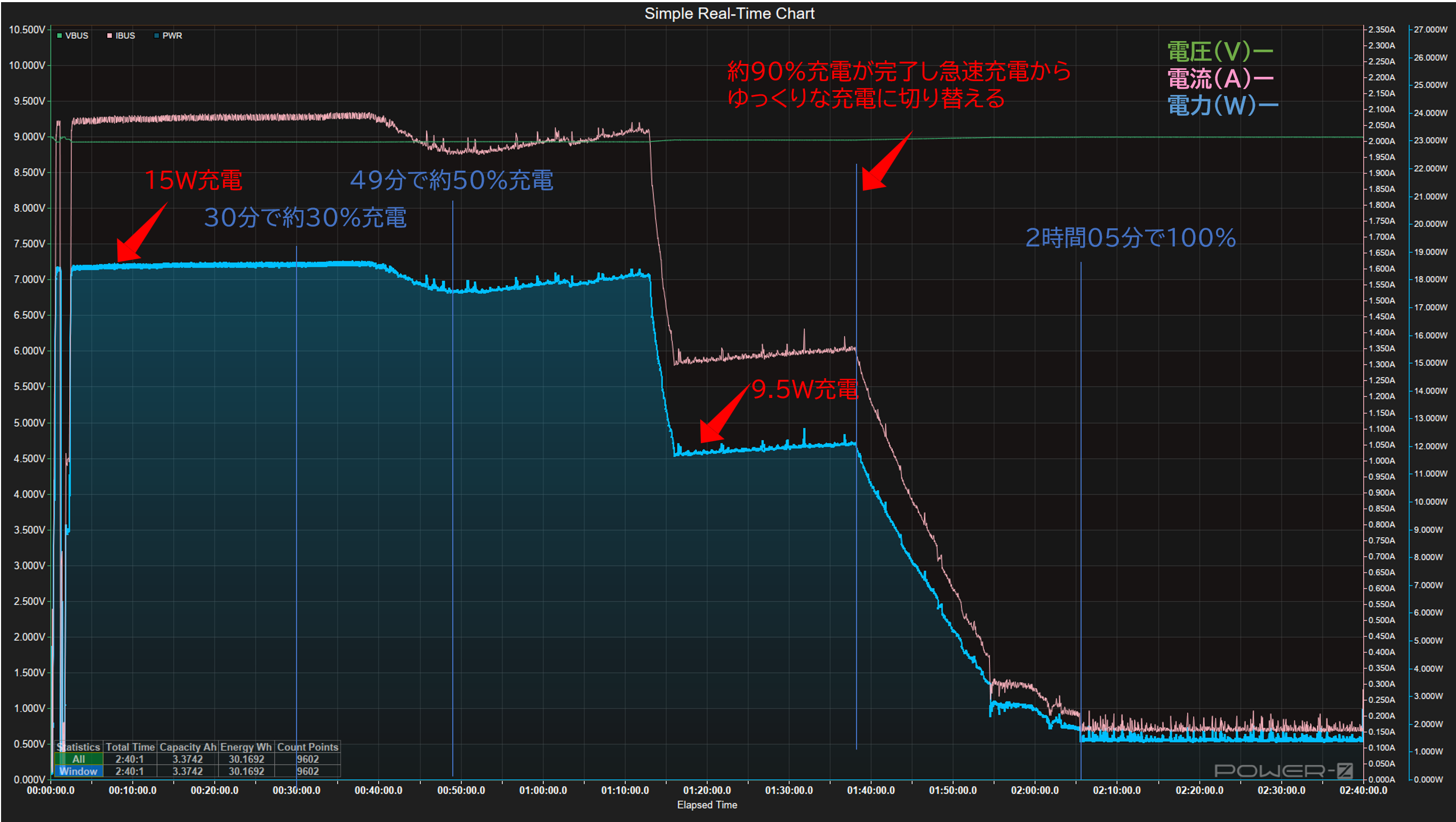Click the 27.000W power axis label
The image size is (1456, 822).
(x=1430, y=29)
